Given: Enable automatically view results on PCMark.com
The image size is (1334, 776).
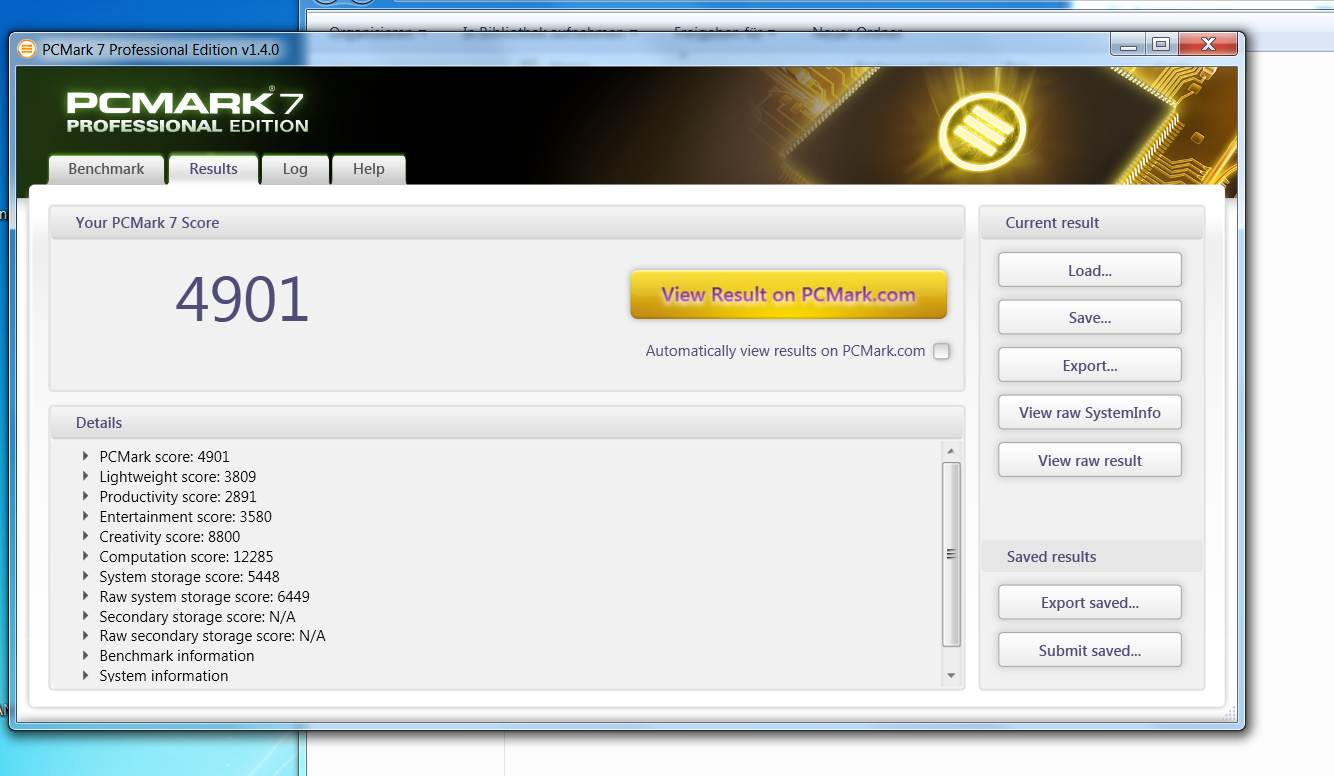Looking at the screenshot, I should (x=941, y=351).
